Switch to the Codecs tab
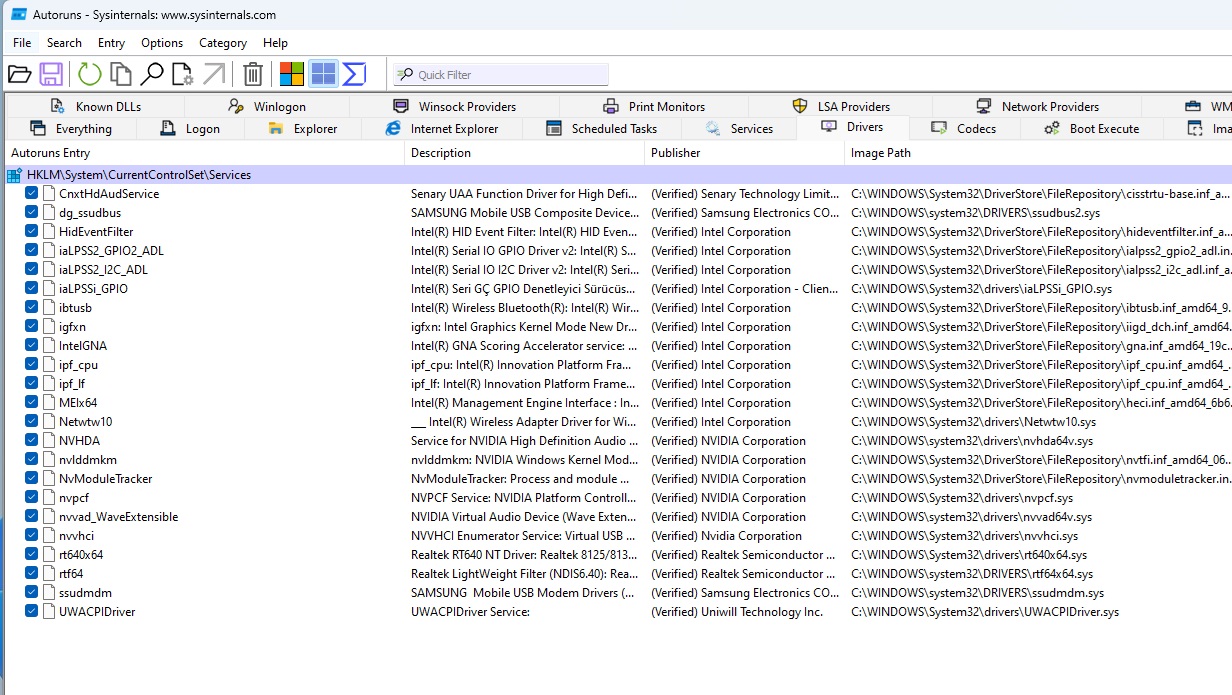The width and height of the screenshot is (1232, 695). [x=964, y=129]
